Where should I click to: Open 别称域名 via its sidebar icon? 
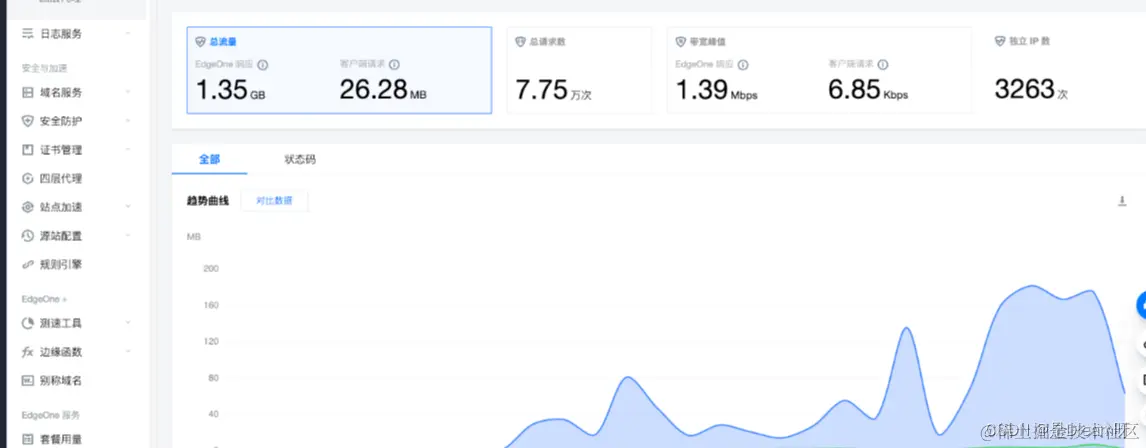click(28, 381)
